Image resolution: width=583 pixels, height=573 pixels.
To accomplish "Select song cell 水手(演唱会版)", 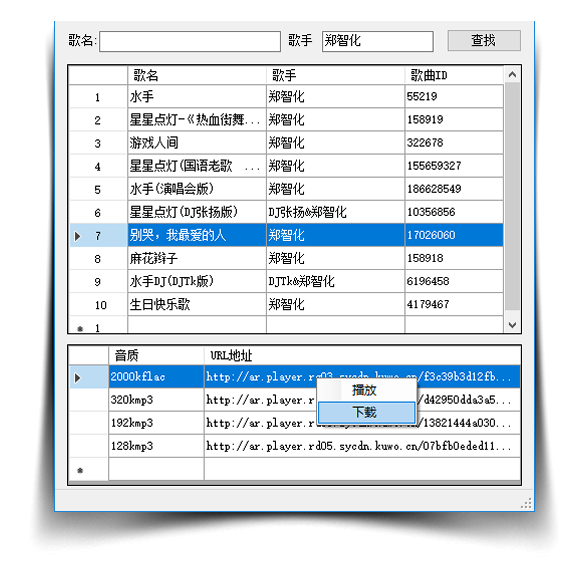I will coord(197,189).
